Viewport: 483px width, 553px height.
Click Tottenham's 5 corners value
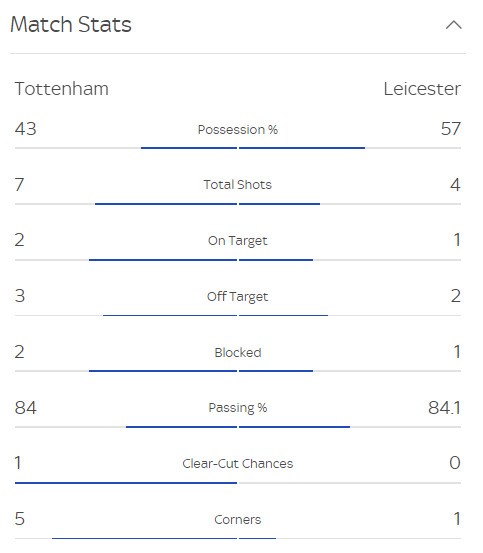[20, 519]
